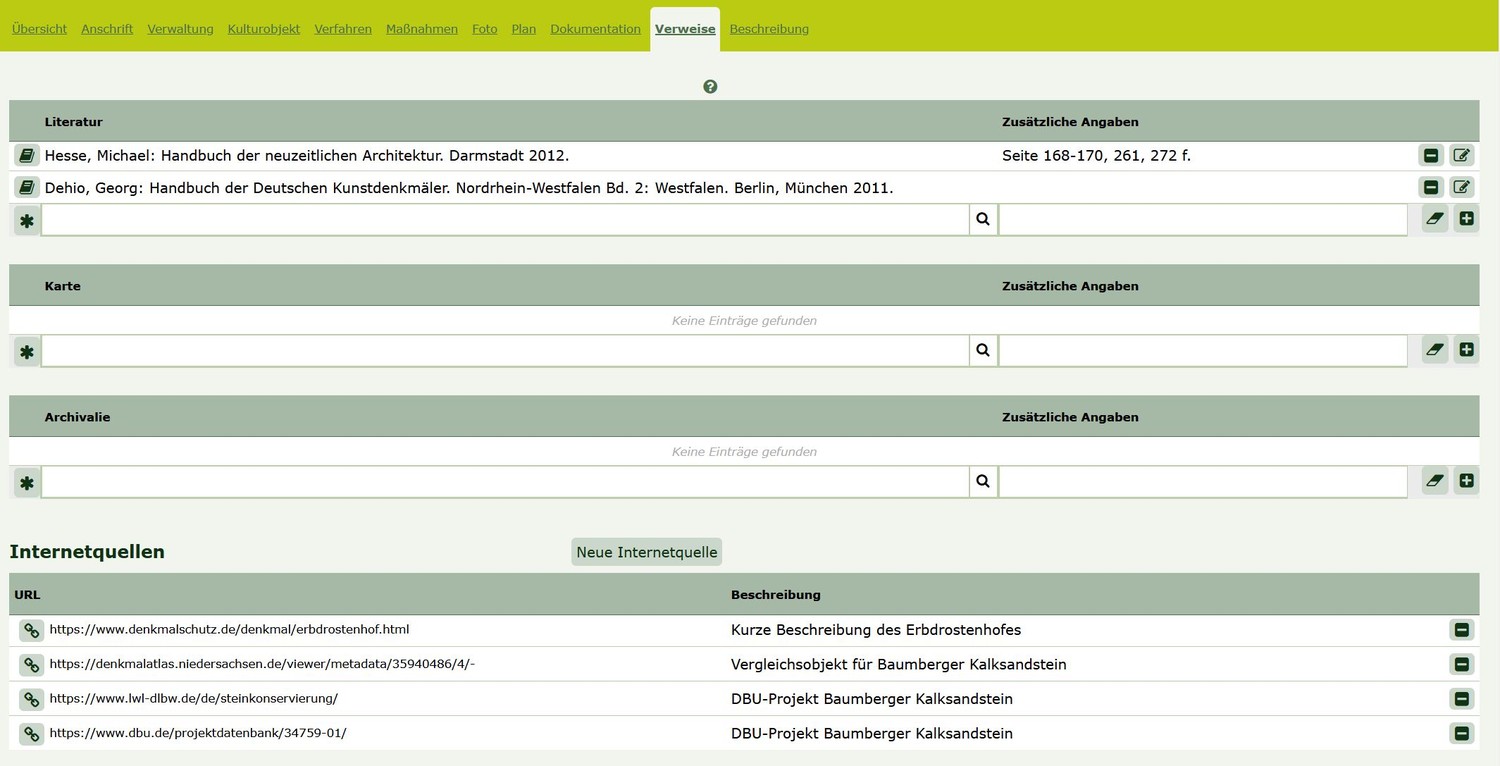Remove the Vergleichsobjekt für Baumberger Kalksandstein source

[1462, 664]
